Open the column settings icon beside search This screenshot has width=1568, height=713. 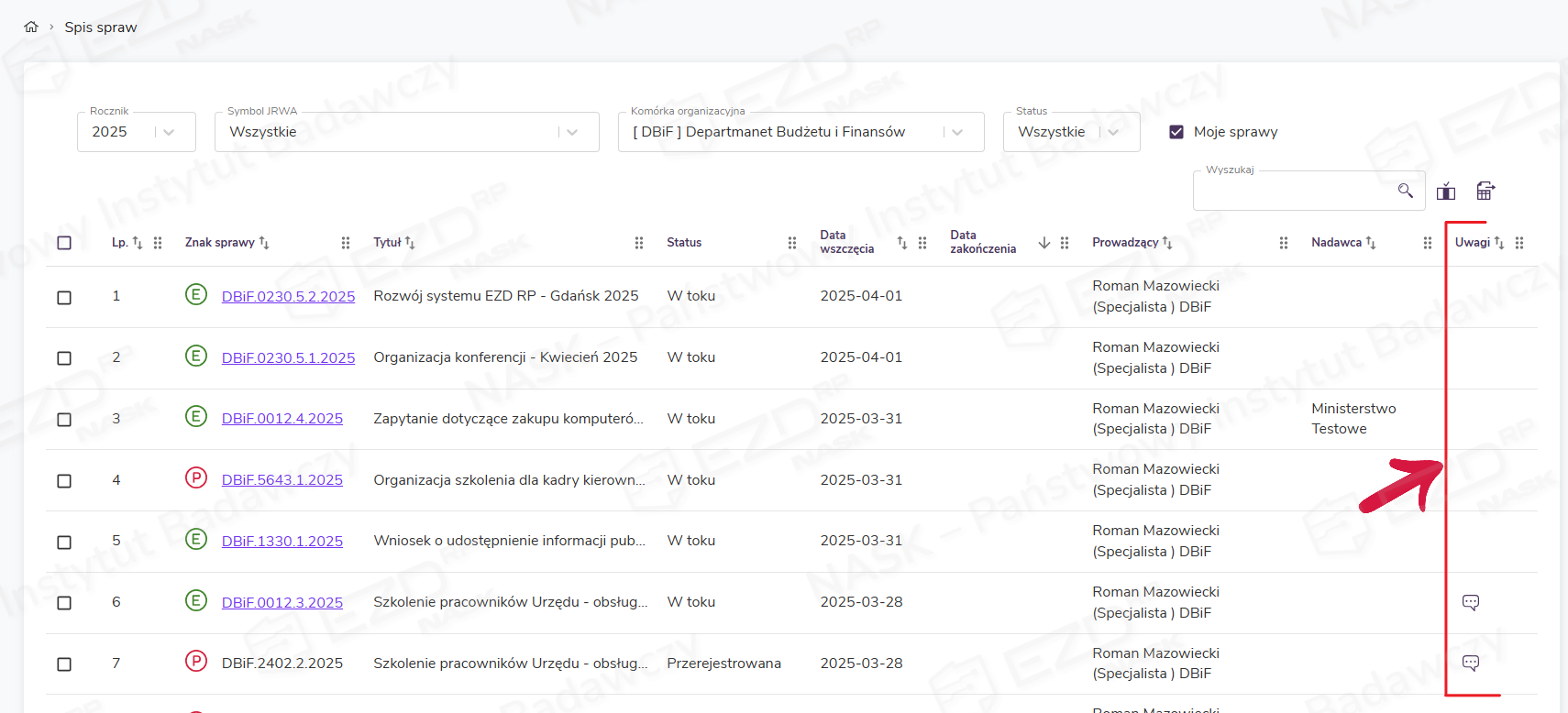pyautogui.click(x=1446, y=191)
